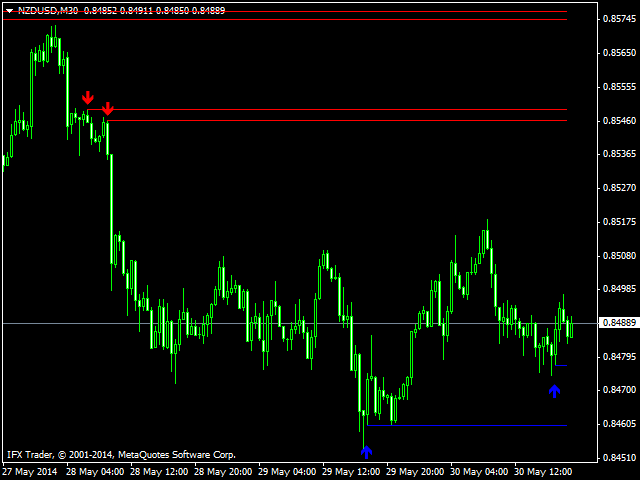Click the NZDUSD,M30 symbol label
The image size is (640, 480).
pos(48,11)
